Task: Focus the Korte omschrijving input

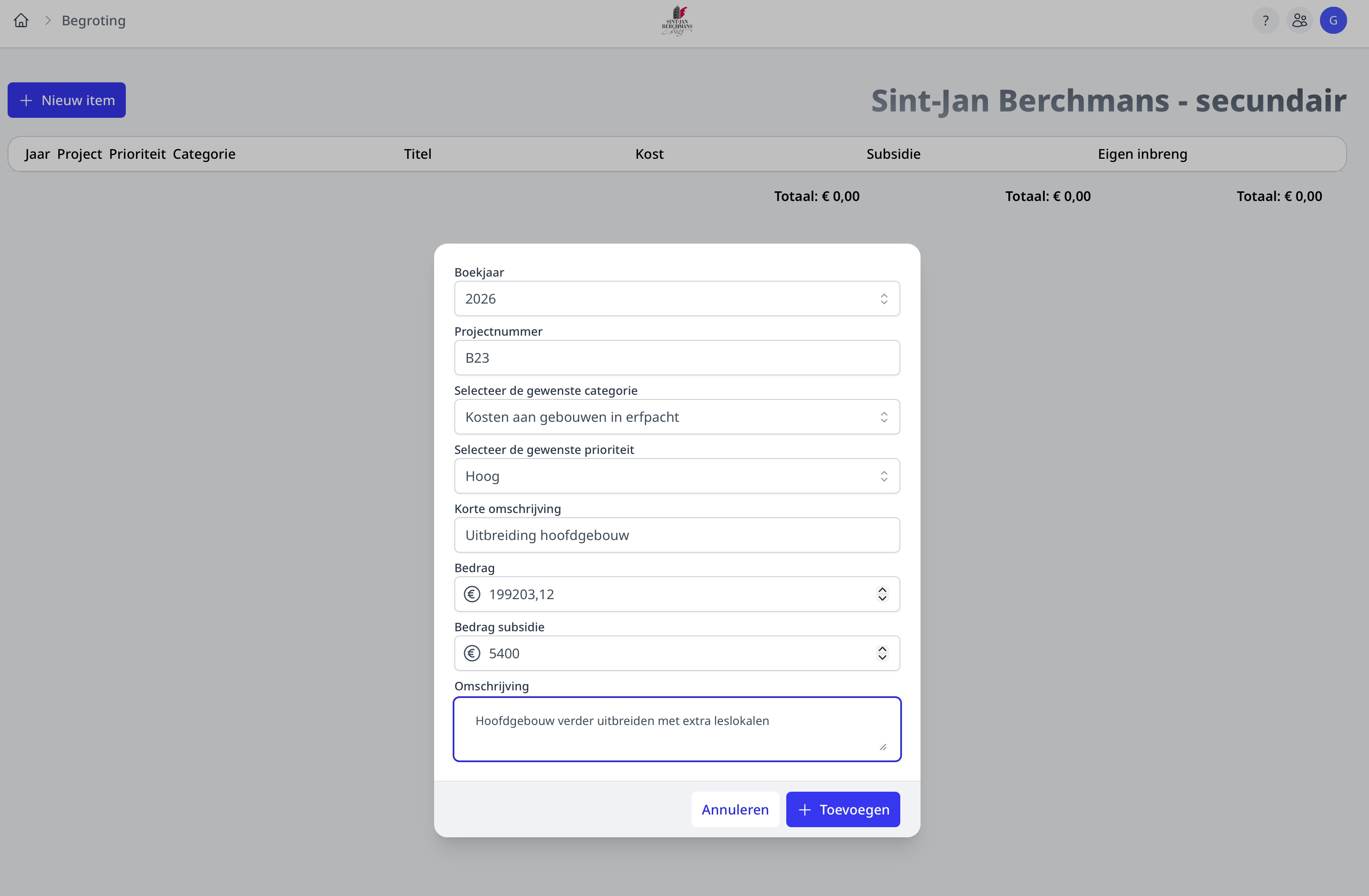Action: (x=676, y=535)
